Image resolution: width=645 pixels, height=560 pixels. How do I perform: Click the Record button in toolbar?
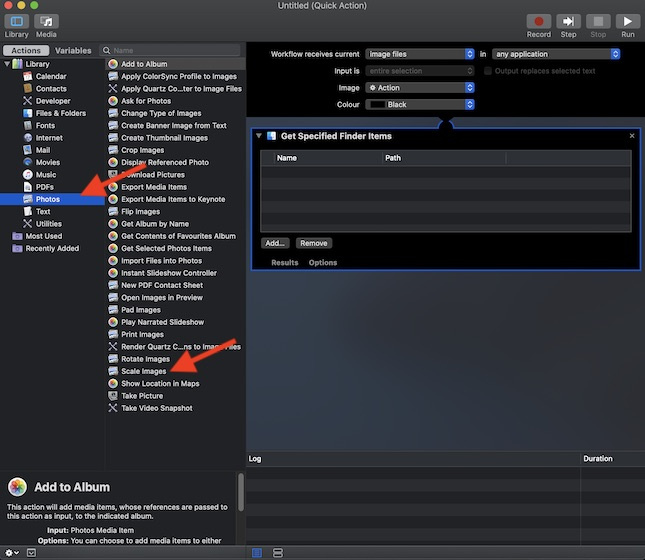point(539,21)
